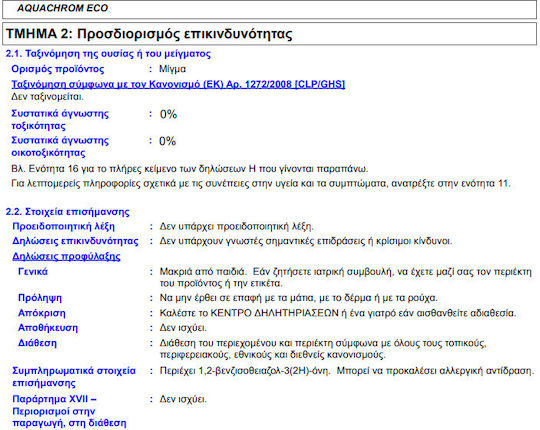Click the 2.2 Στοιχεία επισήμανσης heading
Screen dimensions: 540x430
(68, 211)
